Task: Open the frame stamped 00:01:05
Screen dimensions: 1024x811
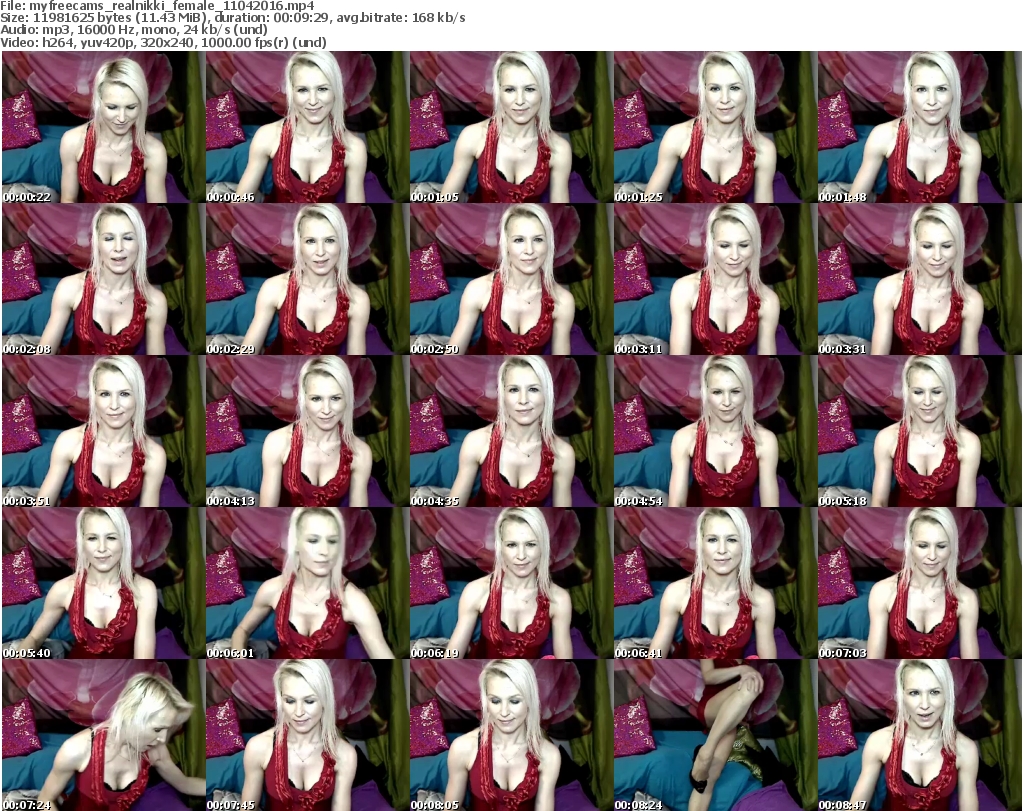Action: 511,127
